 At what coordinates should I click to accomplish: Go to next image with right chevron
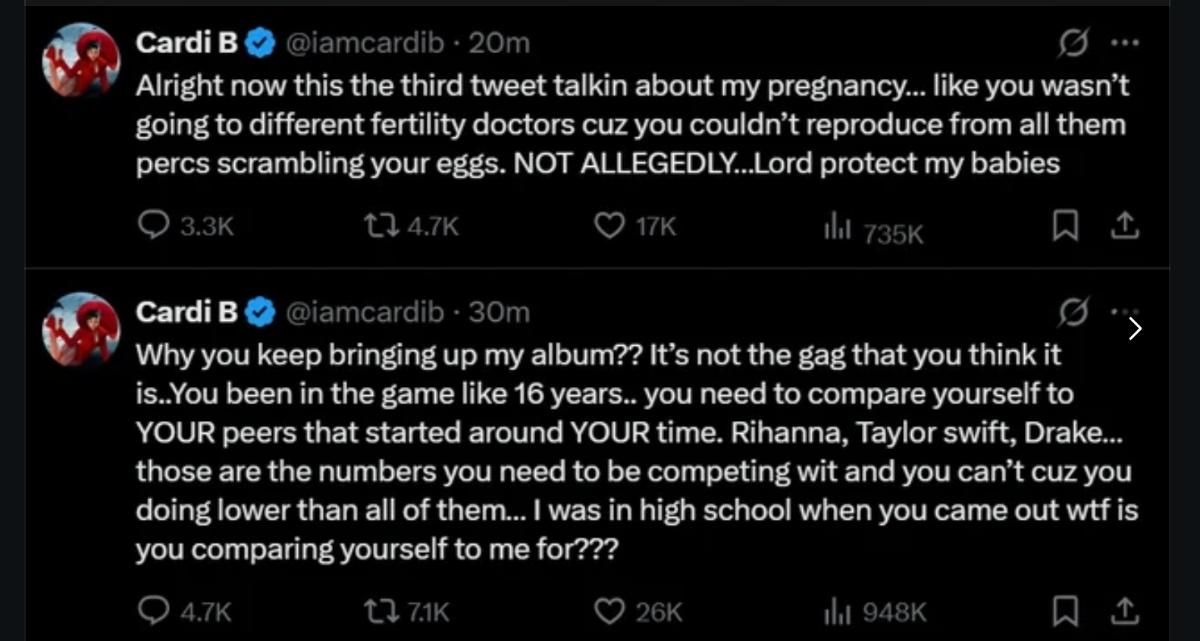[1135, 328]
